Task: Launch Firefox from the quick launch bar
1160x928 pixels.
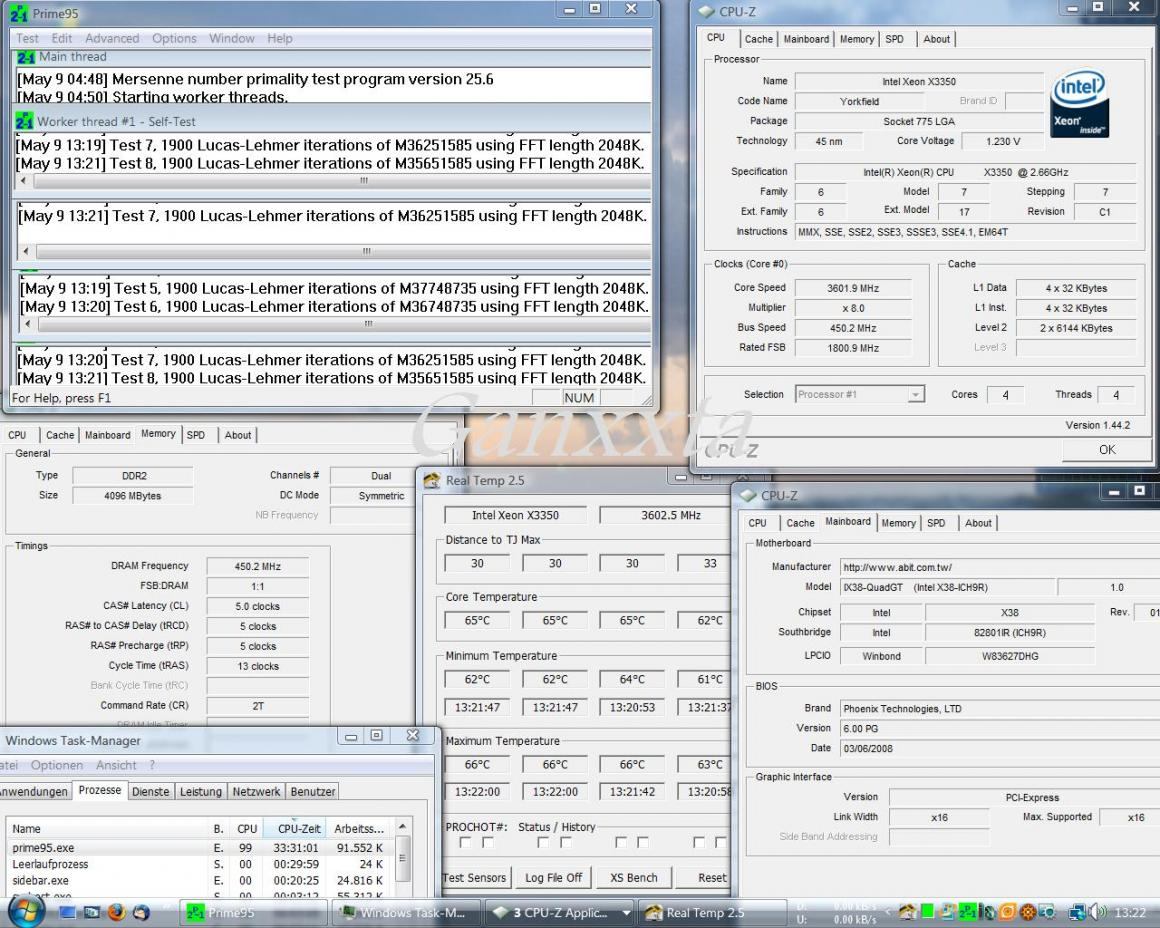Action: [x=116, y=912]
